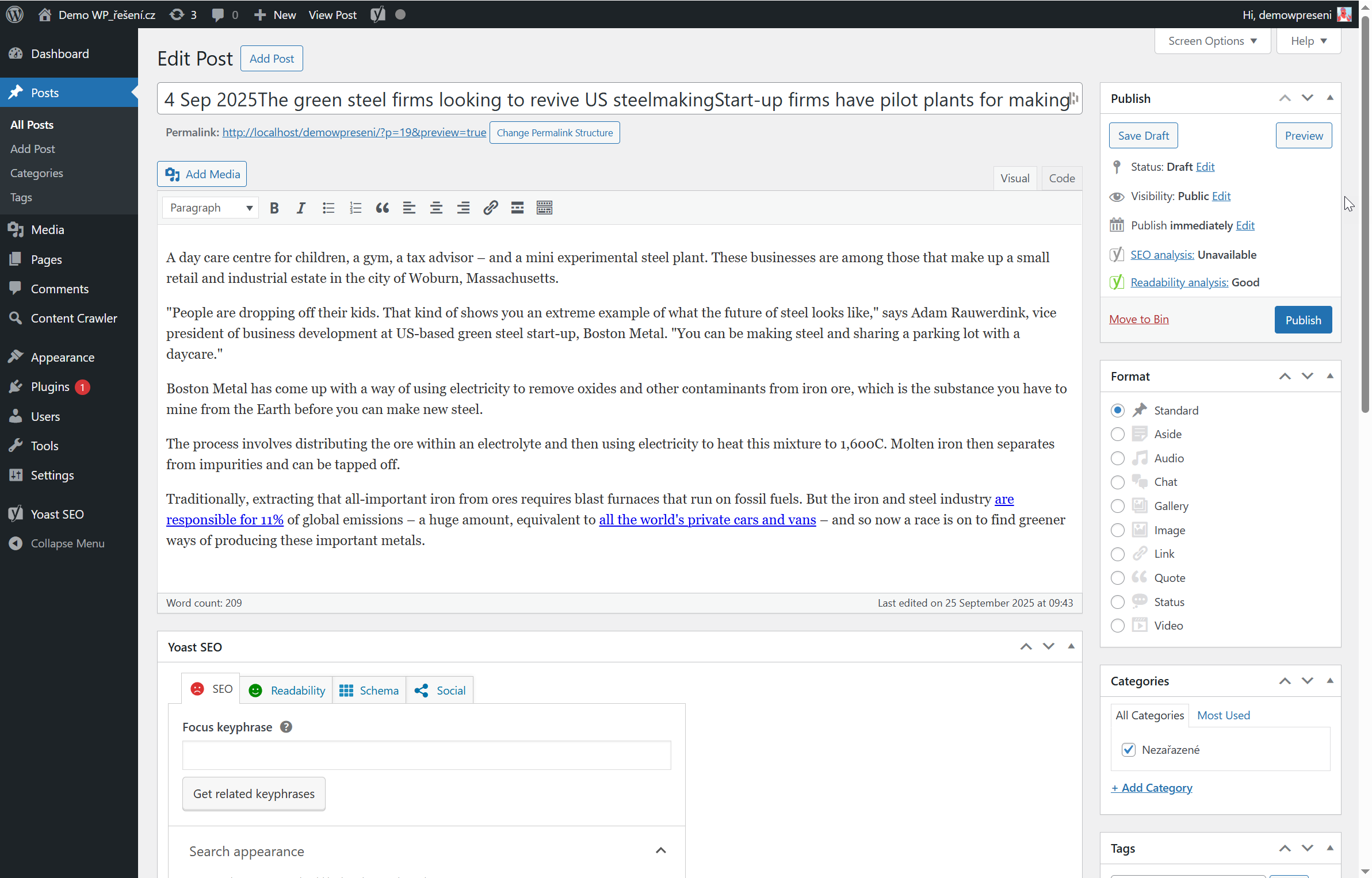Screen dimensions: 1372x878
Task: Open the Paragraph format dropdown
Action: point(211,208)
